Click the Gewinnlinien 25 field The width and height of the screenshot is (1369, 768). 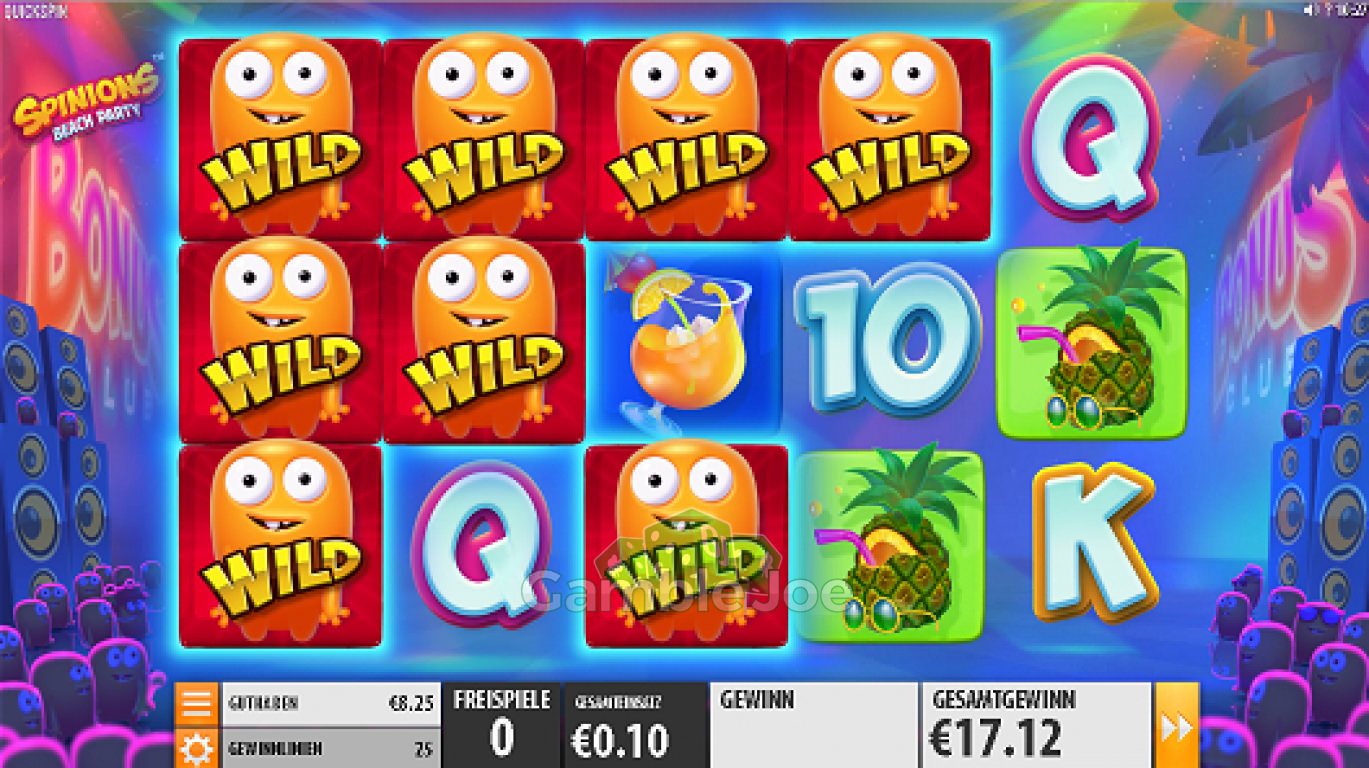pos(330,748)
